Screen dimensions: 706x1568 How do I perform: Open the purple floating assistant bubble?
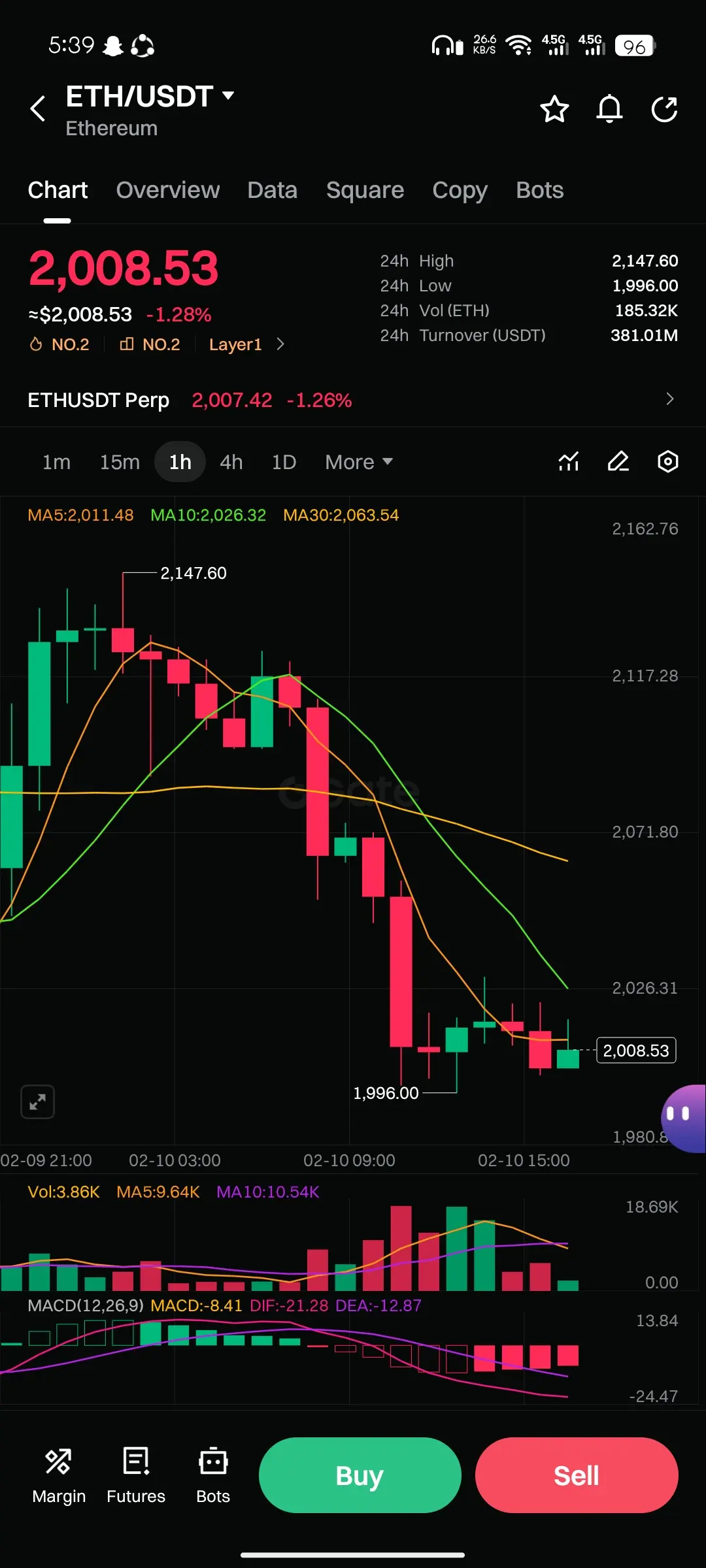(684, 1118)
